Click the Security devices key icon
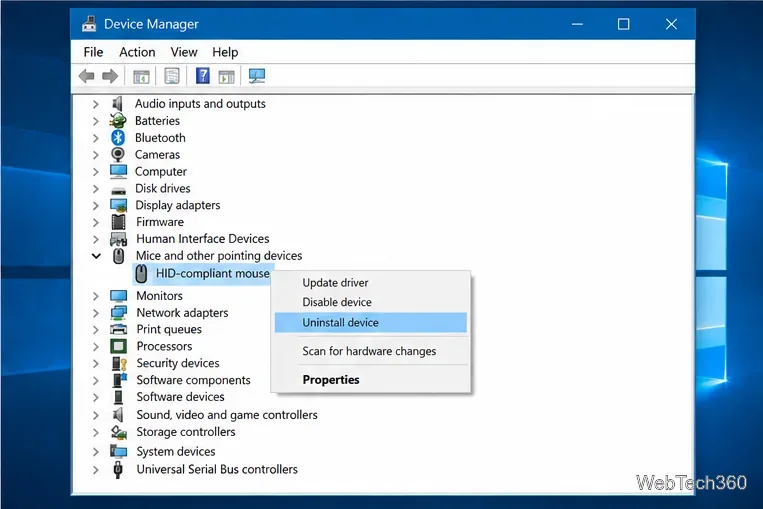 [119, 364]
